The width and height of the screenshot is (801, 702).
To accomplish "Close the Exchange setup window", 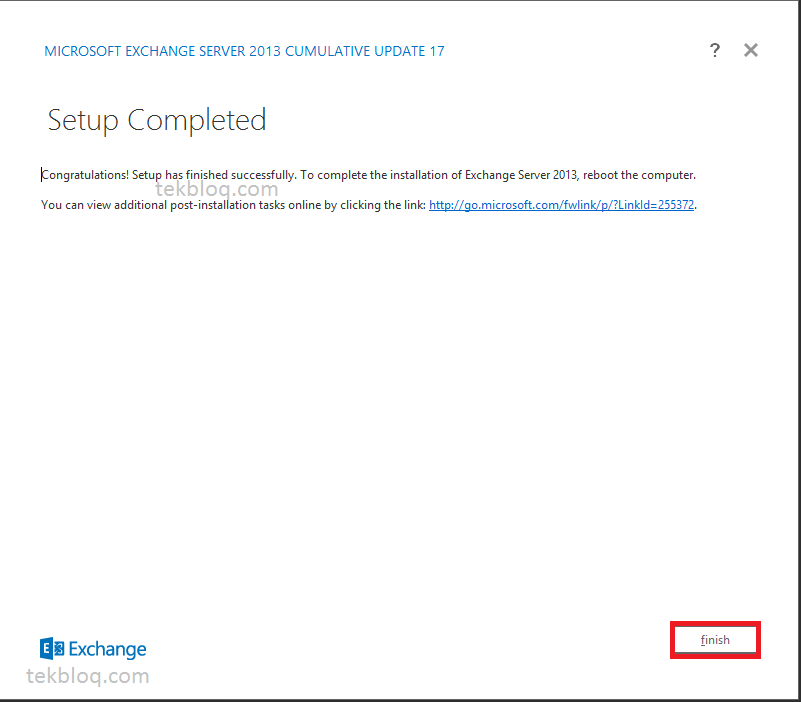I will (750, 50).
